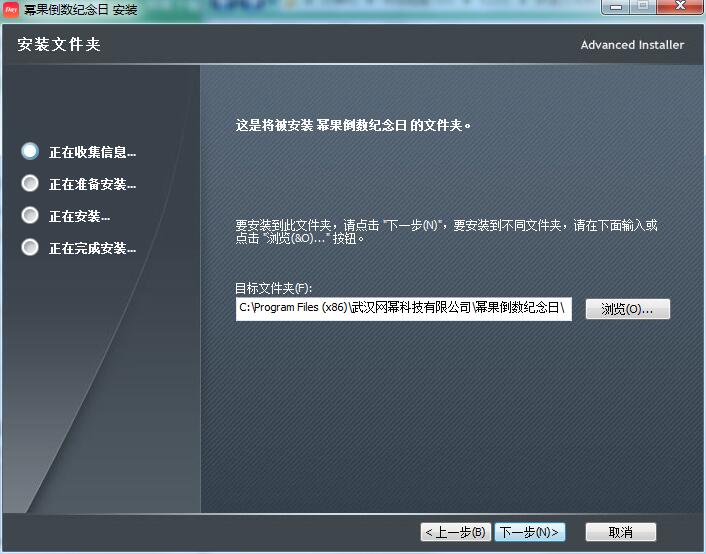Select the 正在完成安装 step indicator

click(30, 247)
